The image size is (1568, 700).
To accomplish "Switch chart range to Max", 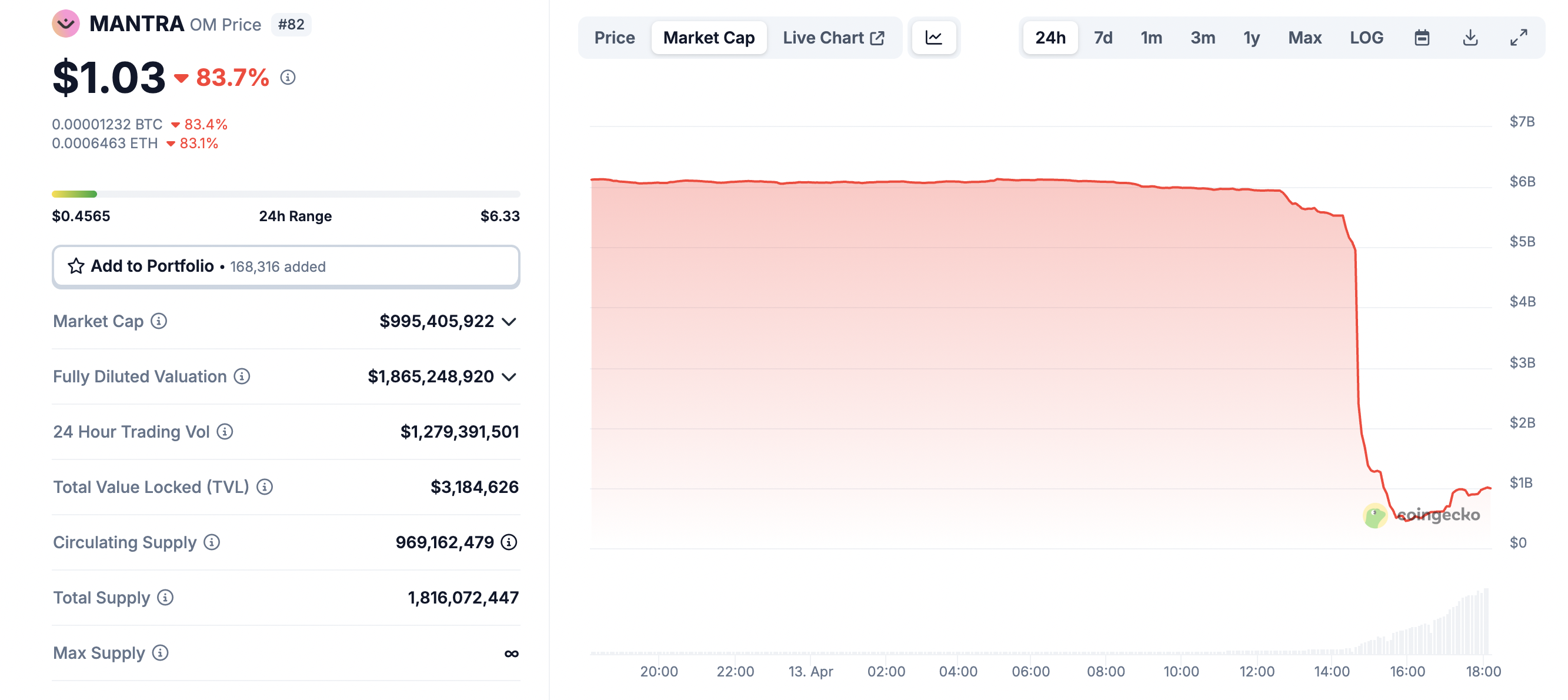I will click(x=1305, y=37).
